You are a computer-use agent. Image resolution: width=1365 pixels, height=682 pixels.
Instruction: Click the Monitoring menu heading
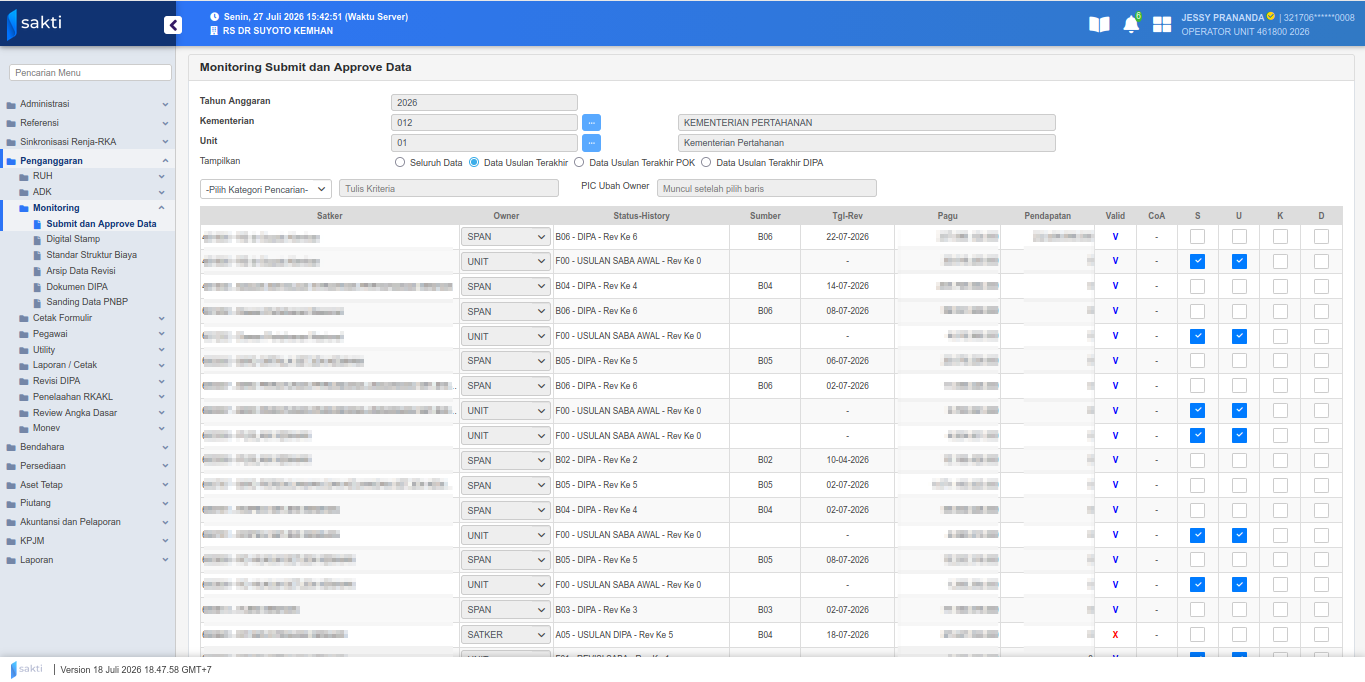click(55, 208)
